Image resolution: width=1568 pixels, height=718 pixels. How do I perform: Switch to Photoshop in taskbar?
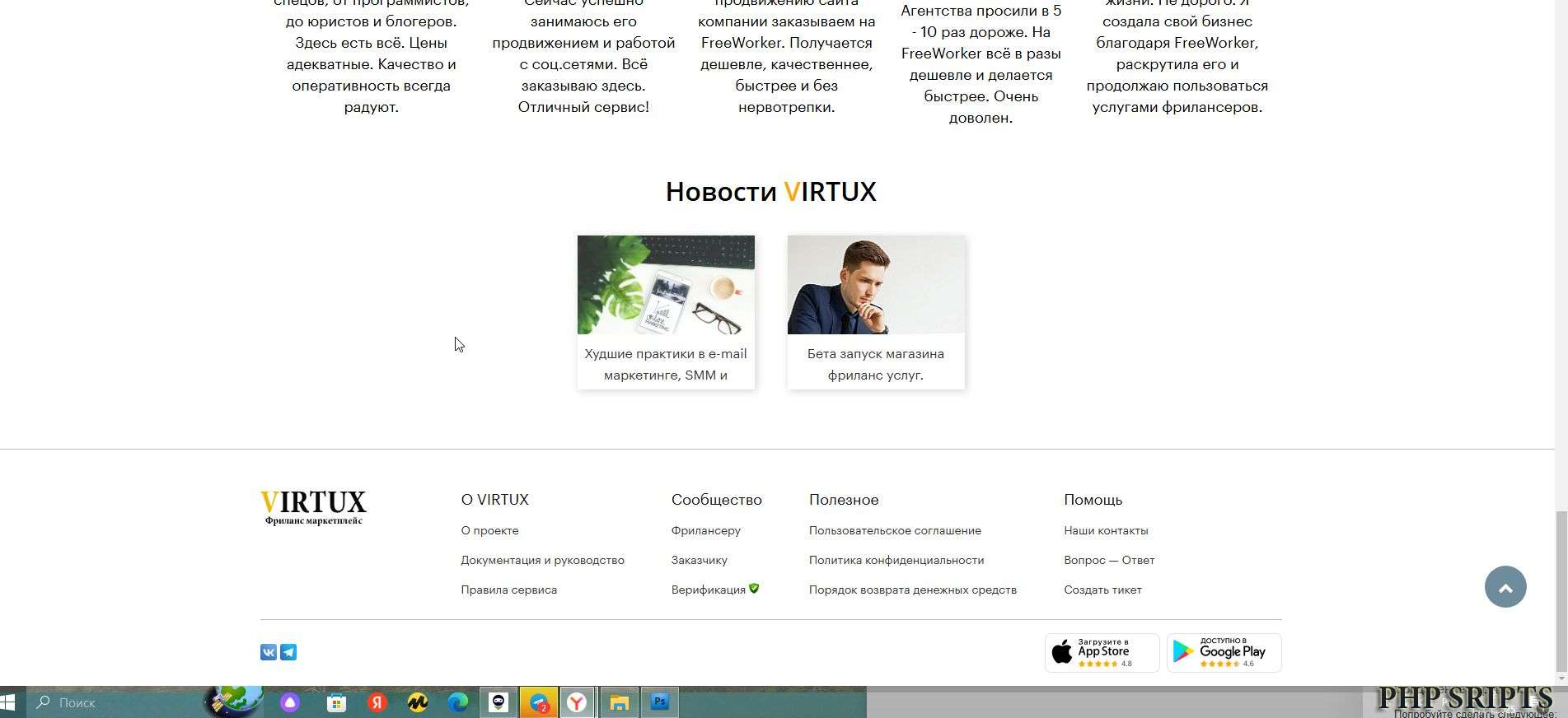659,702
